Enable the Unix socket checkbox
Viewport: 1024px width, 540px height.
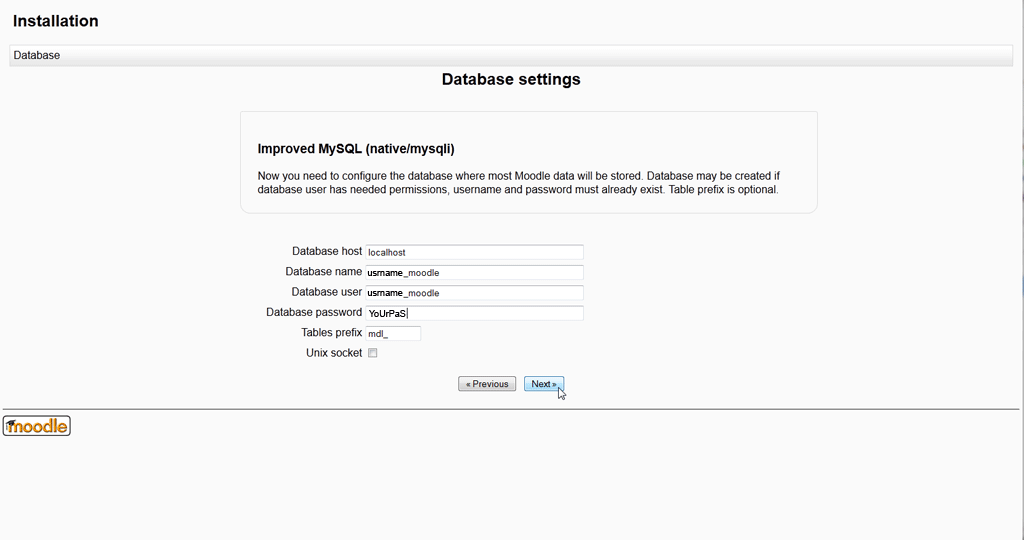pyautogui.click(x=373, y=353)
